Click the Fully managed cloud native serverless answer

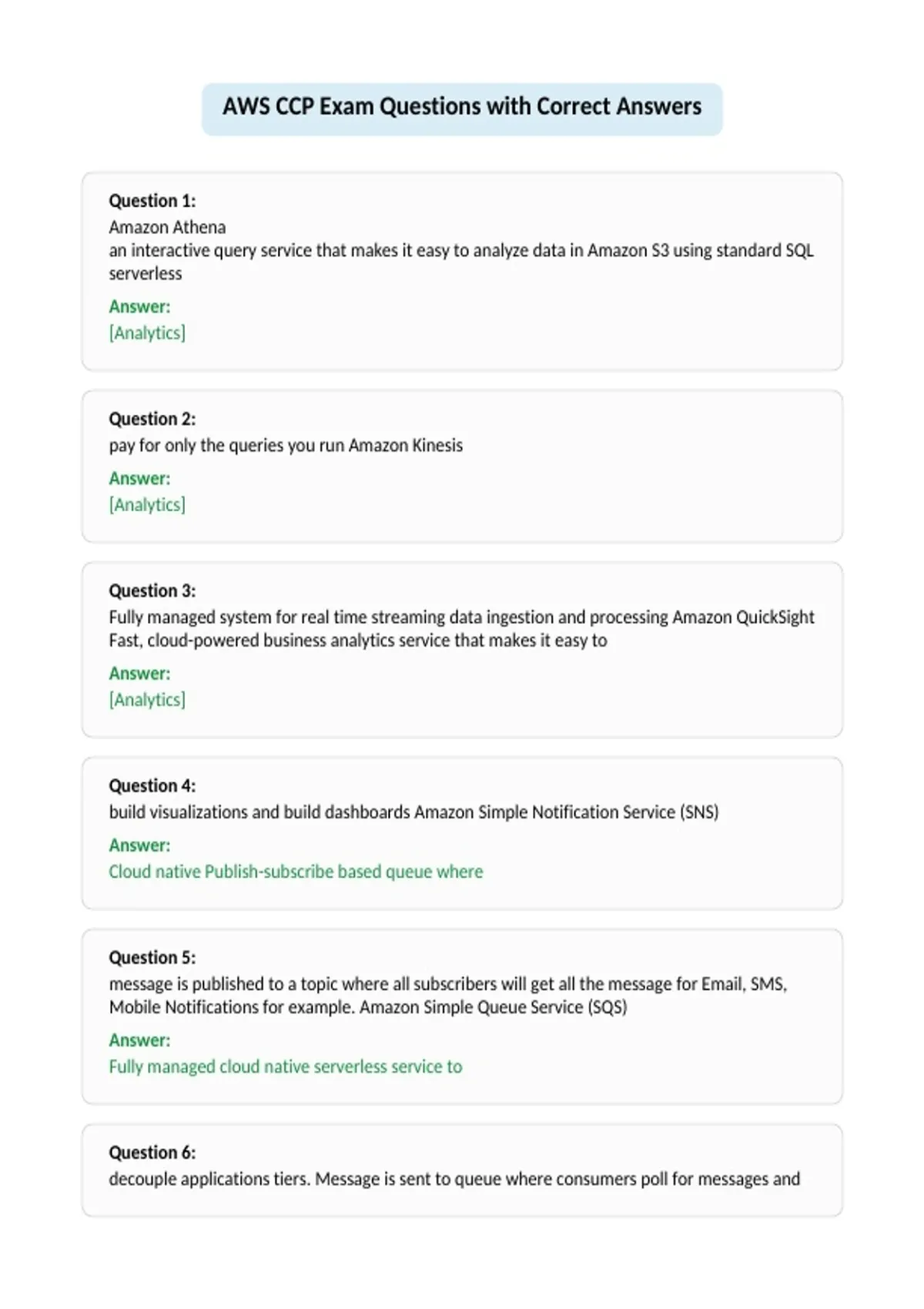(x=286, y=1066)
